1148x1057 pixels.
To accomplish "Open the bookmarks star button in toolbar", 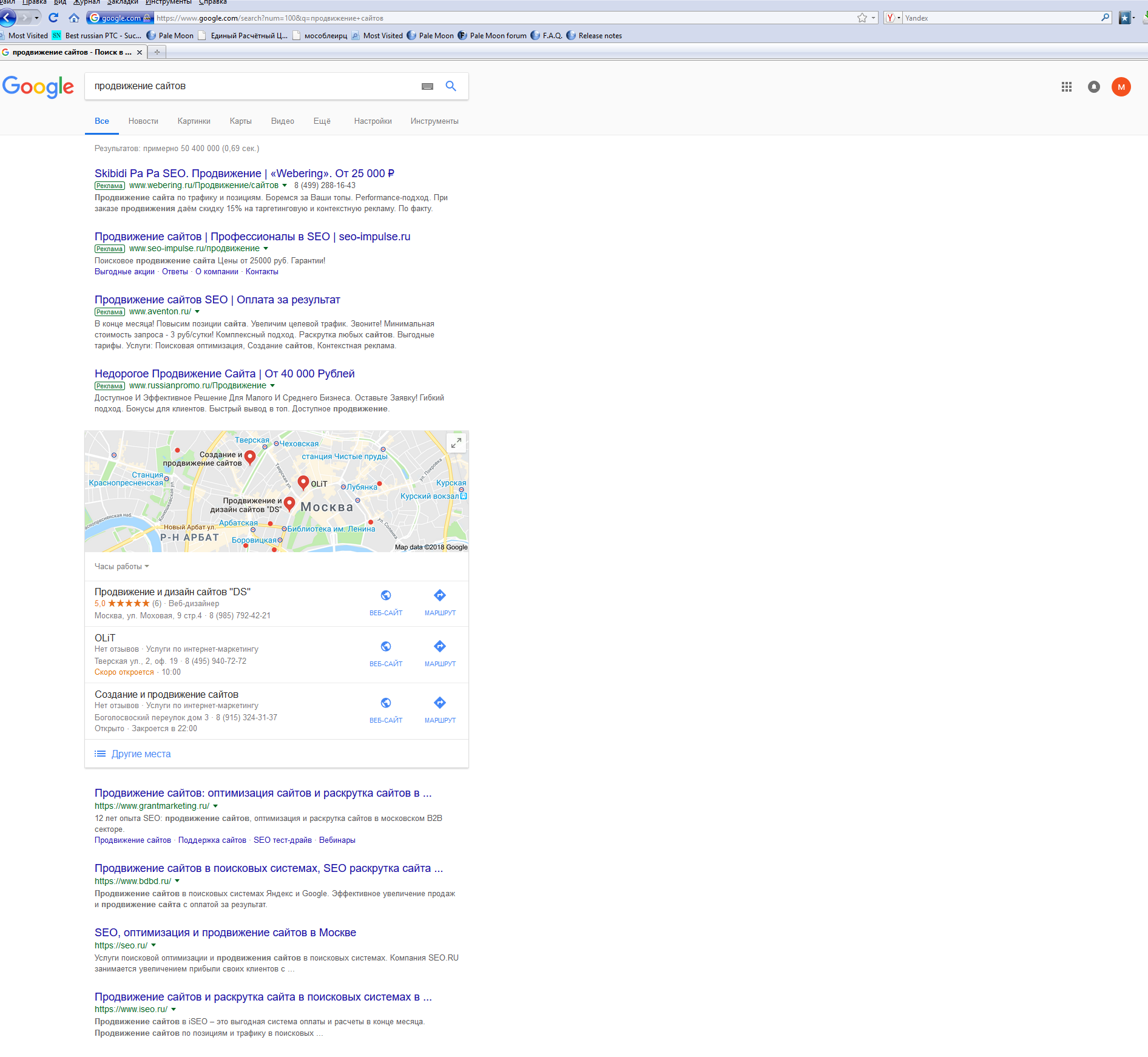I will [x=1125, y=18].
